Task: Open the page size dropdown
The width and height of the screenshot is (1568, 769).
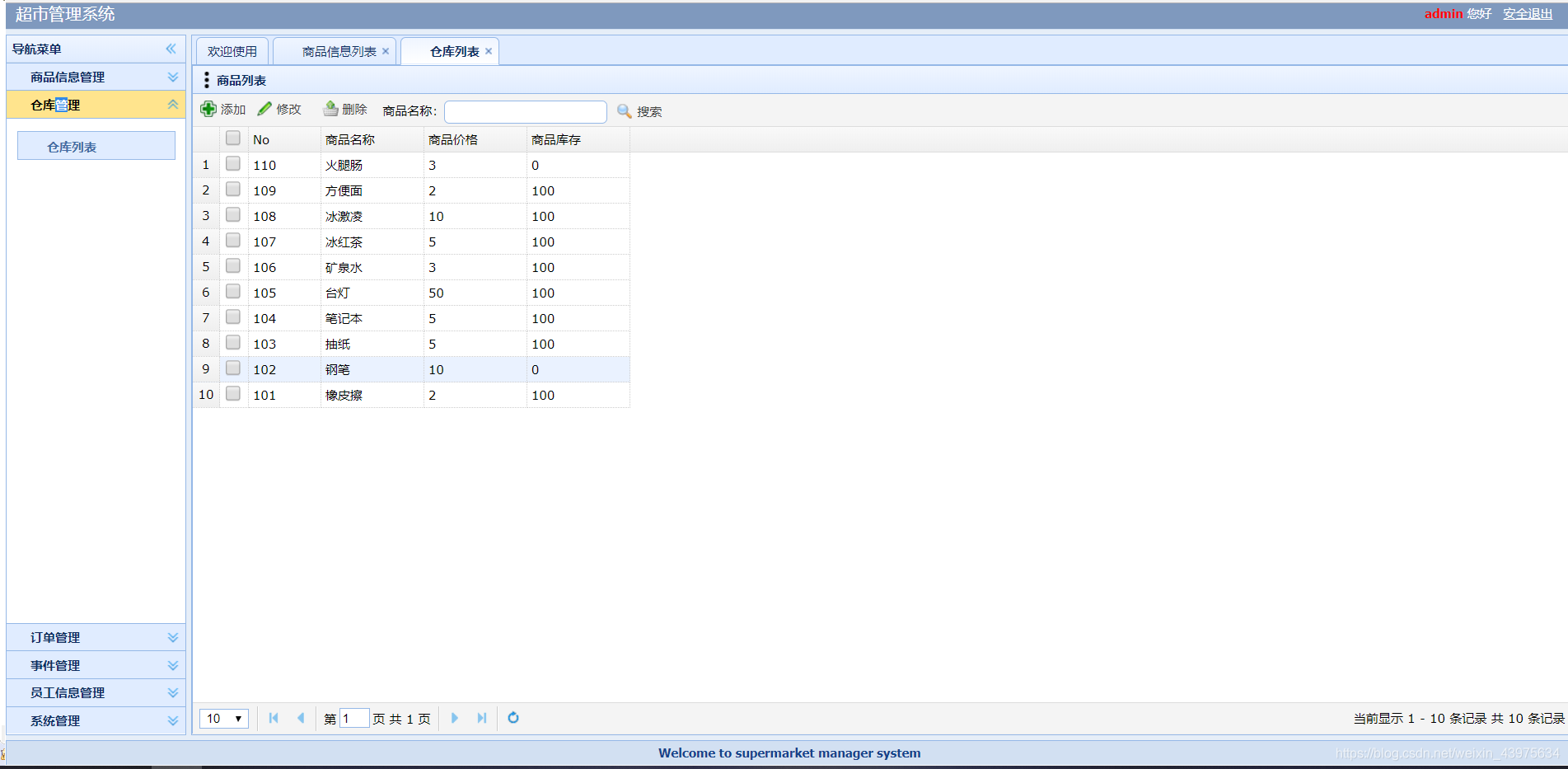Action: point(224,718)
